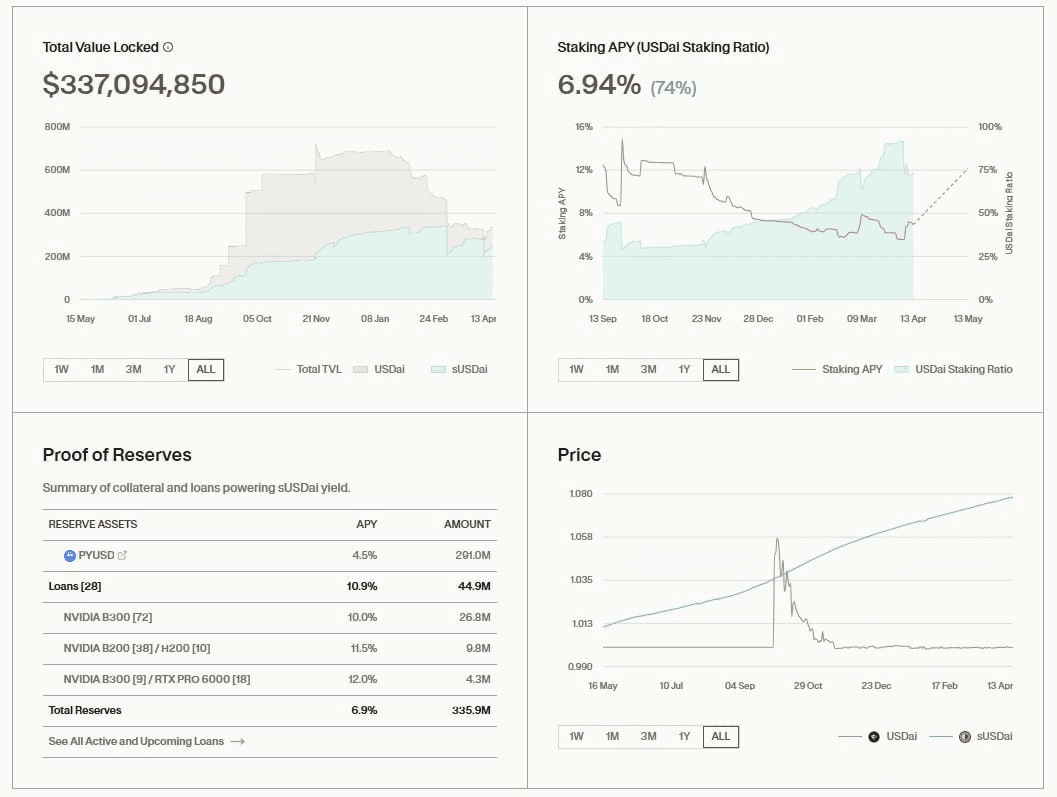This screenshot has height=797, width=1057.
Task: Click the Total Value Locked info icon
Action: [168, 47]
